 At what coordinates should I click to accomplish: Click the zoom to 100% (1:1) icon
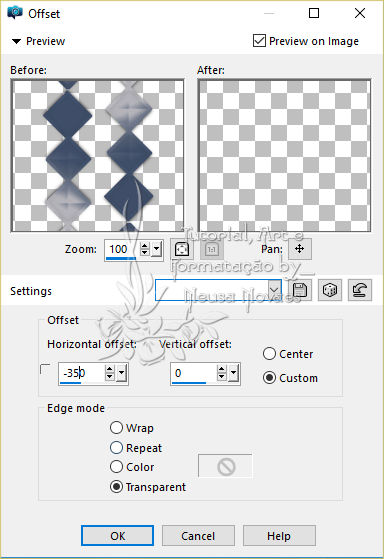212,249
